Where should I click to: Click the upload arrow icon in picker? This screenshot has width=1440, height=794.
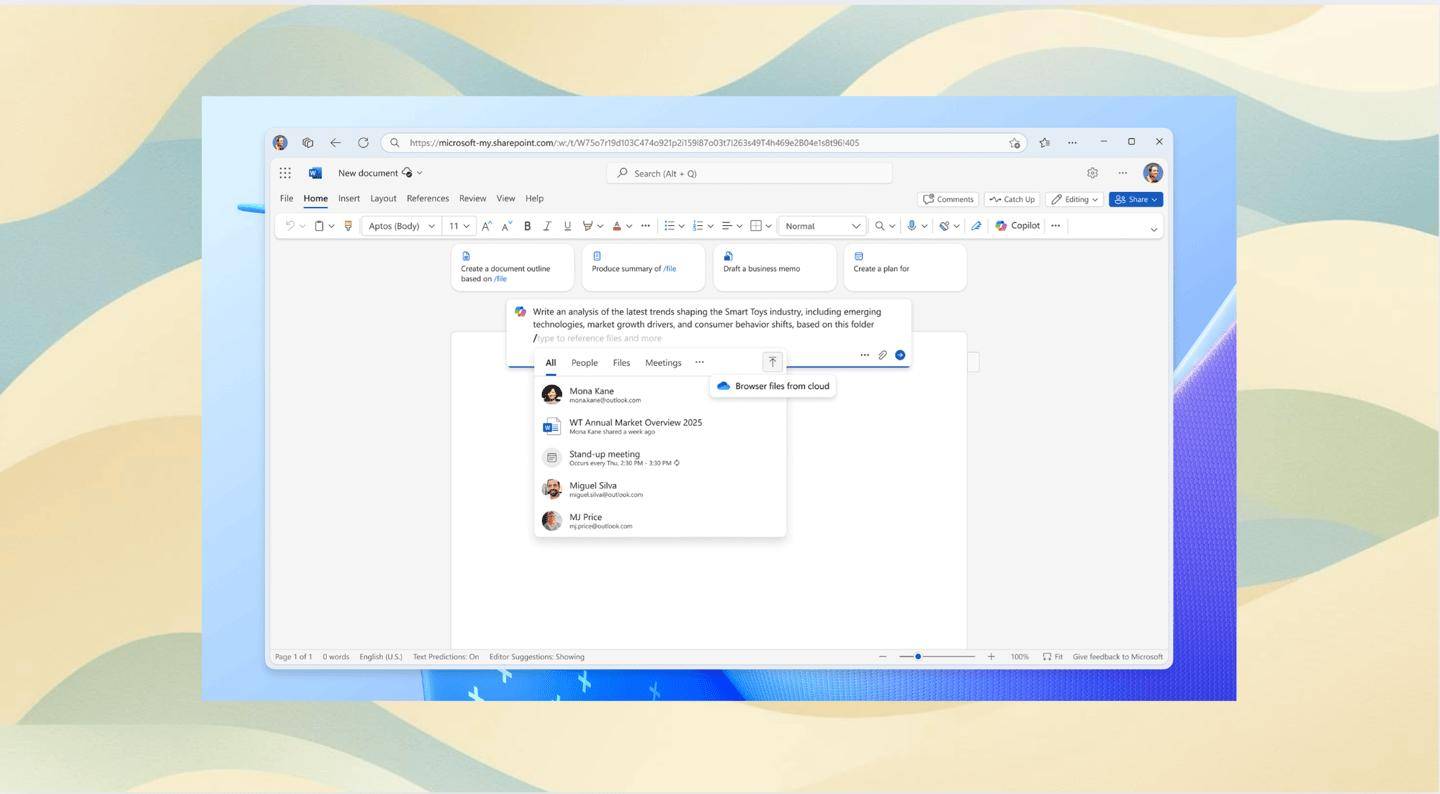tap(772, 362)
